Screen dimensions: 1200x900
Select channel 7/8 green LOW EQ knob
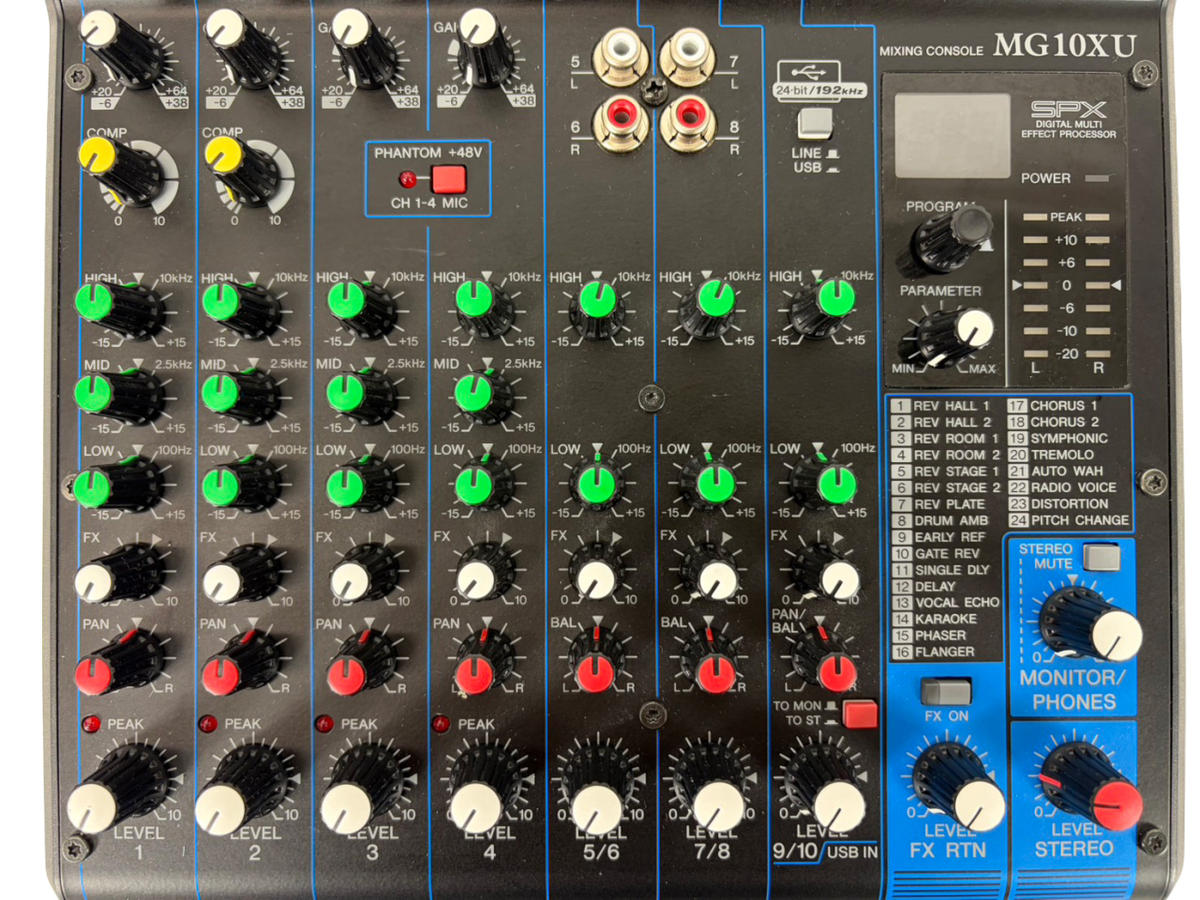tap(711, 487)
